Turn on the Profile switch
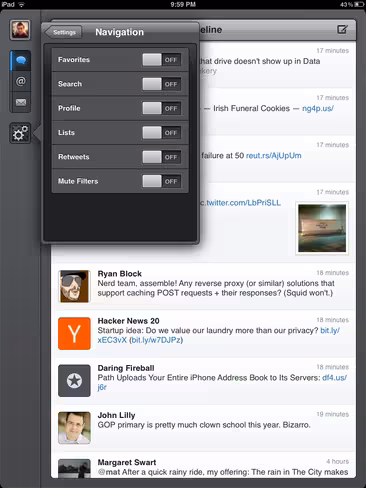Viewport: 366px width, 488px height. click(x=162, y=108)
